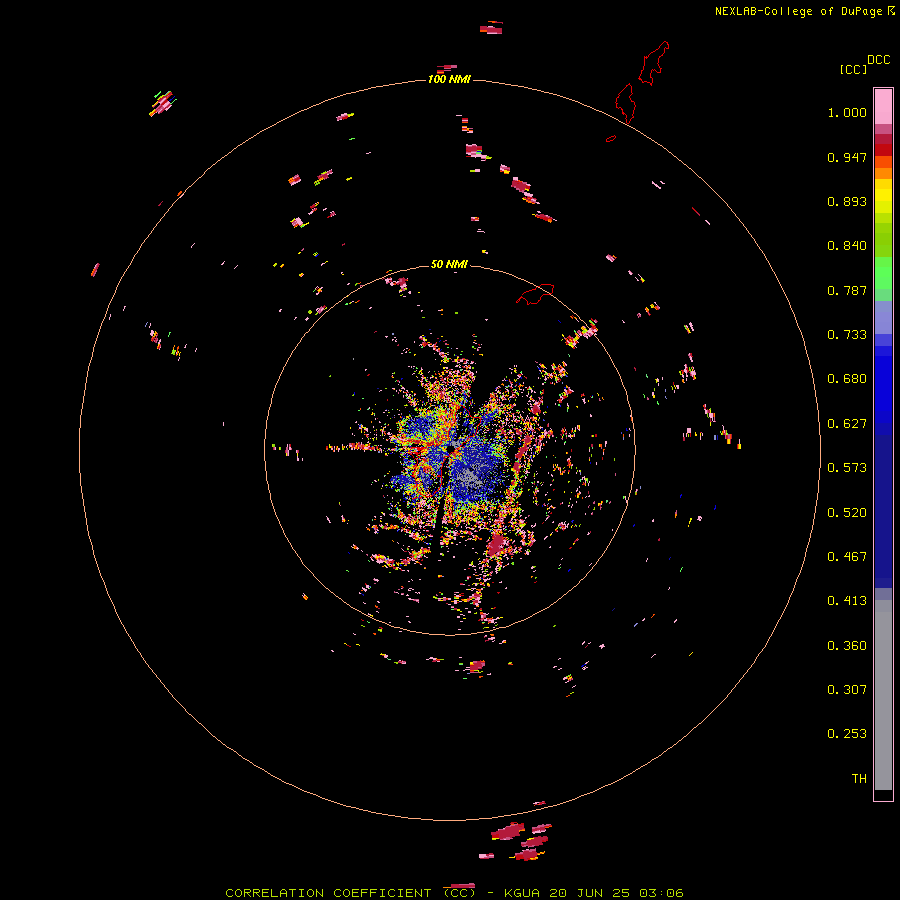
Task: Click the CORRELATION COEFFICIENT title text
Action: click(328, 893)
